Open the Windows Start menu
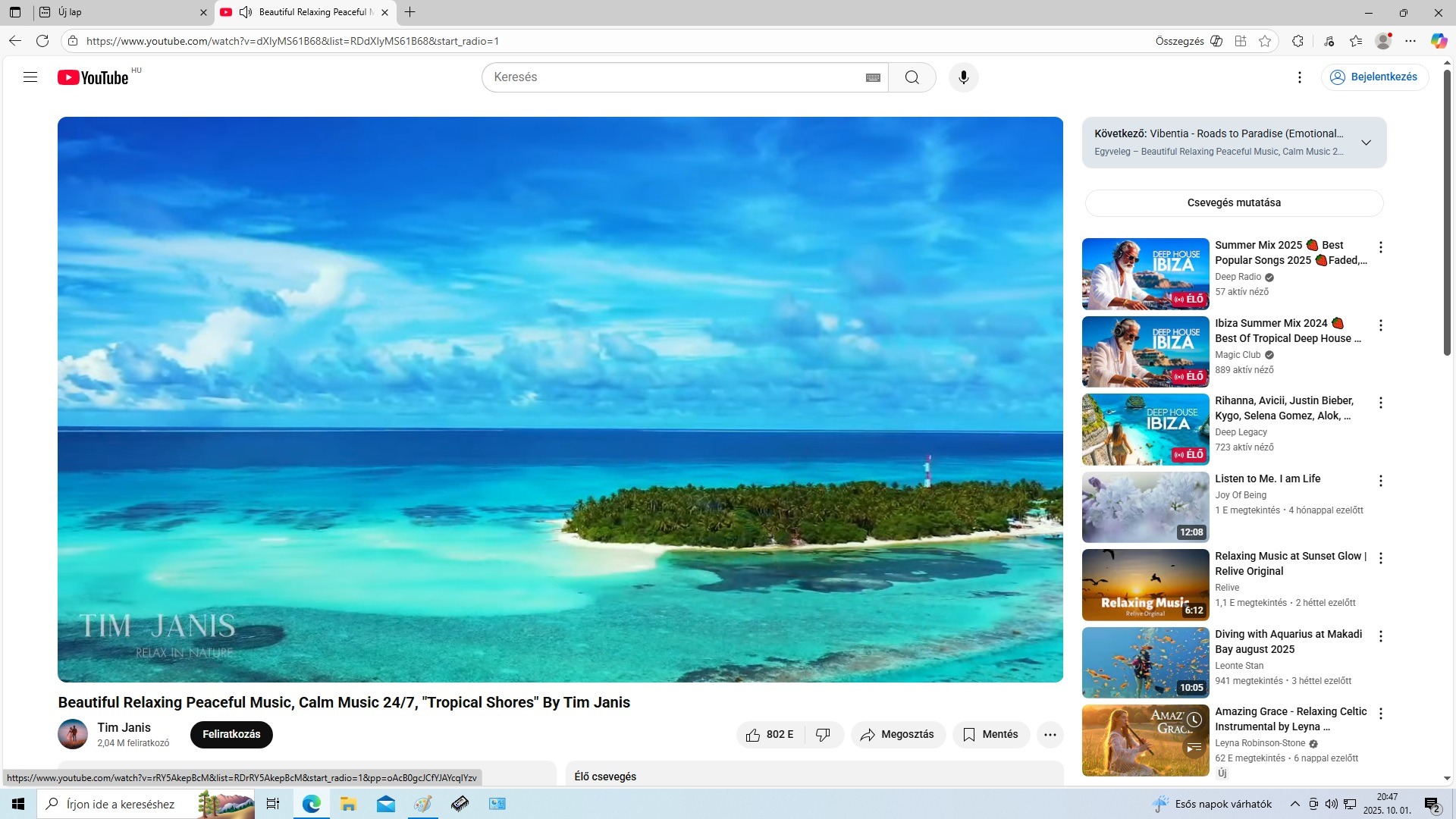Screen dimensions: 1456x819 [18, 804]
